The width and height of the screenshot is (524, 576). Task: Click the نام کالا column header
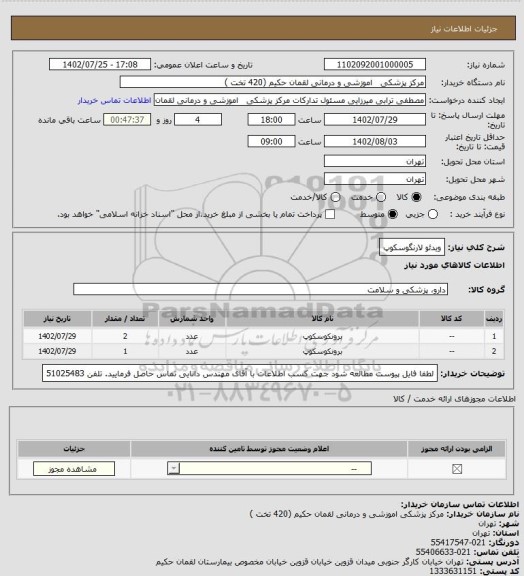(322, 319)
